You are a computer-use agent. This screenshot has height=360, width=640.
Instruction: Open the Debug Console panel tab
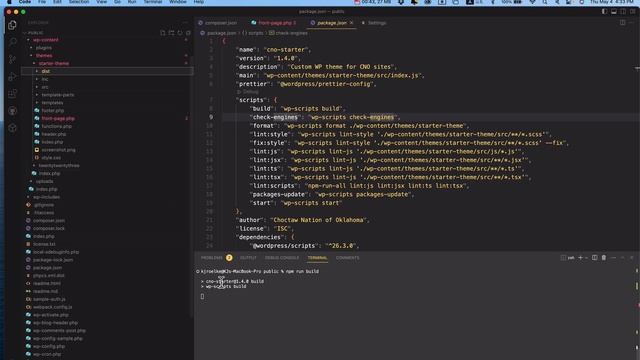282,258
